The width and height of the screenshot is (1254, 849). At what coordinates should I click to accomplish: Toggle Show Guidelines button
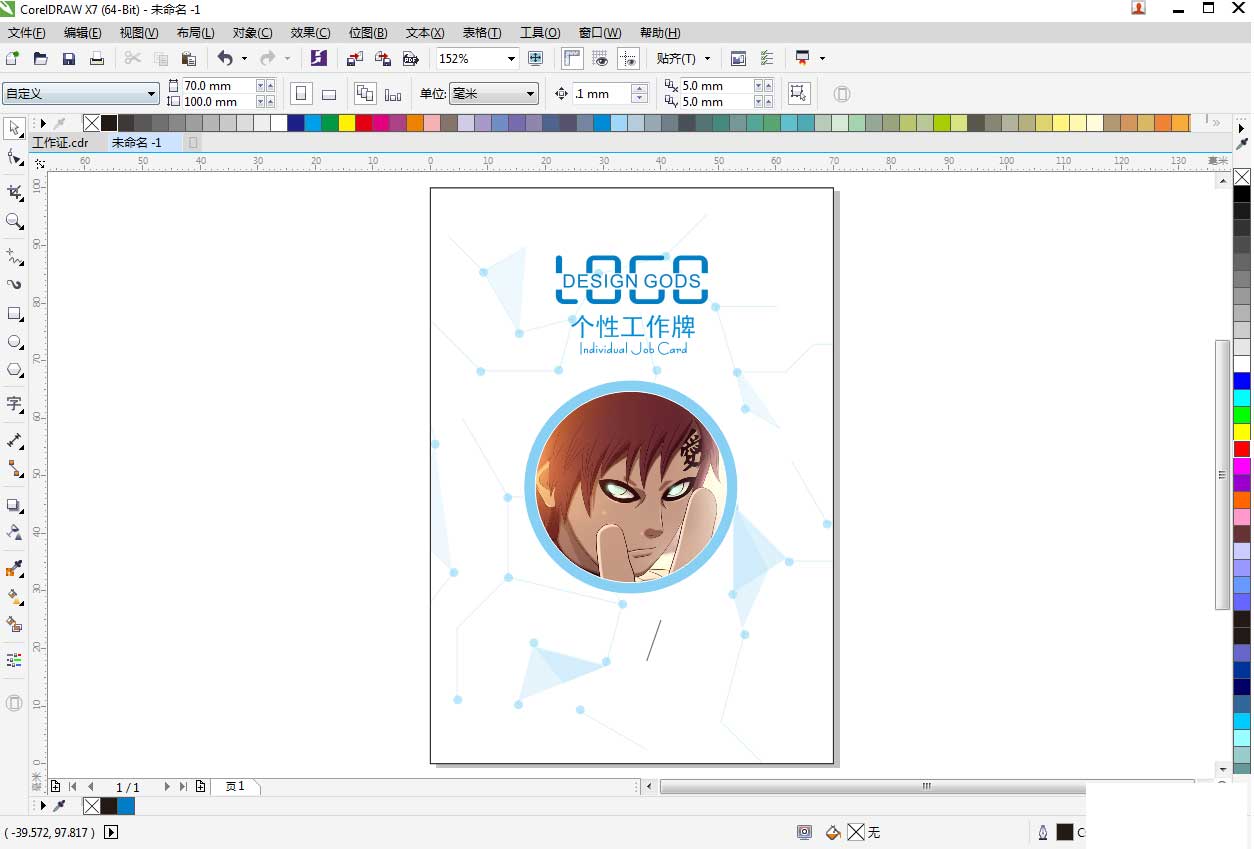coord(628,58)
